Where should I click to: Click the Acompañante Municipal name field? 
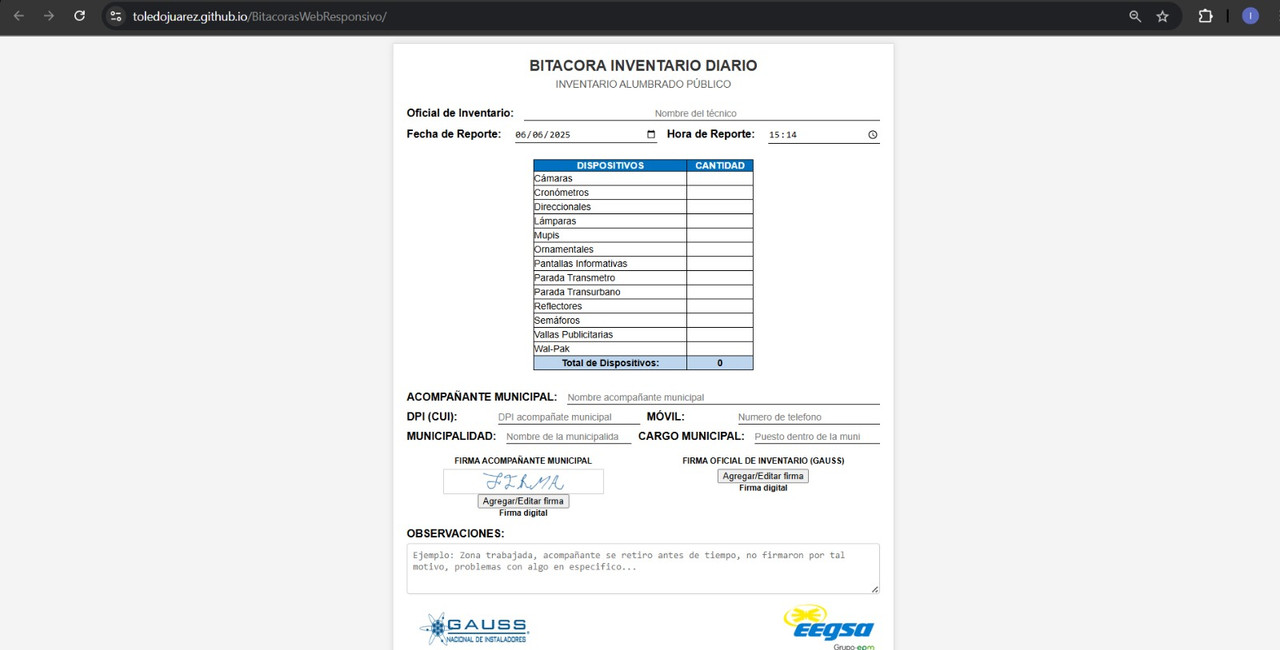pyautogui.click(x=721, y=397)
